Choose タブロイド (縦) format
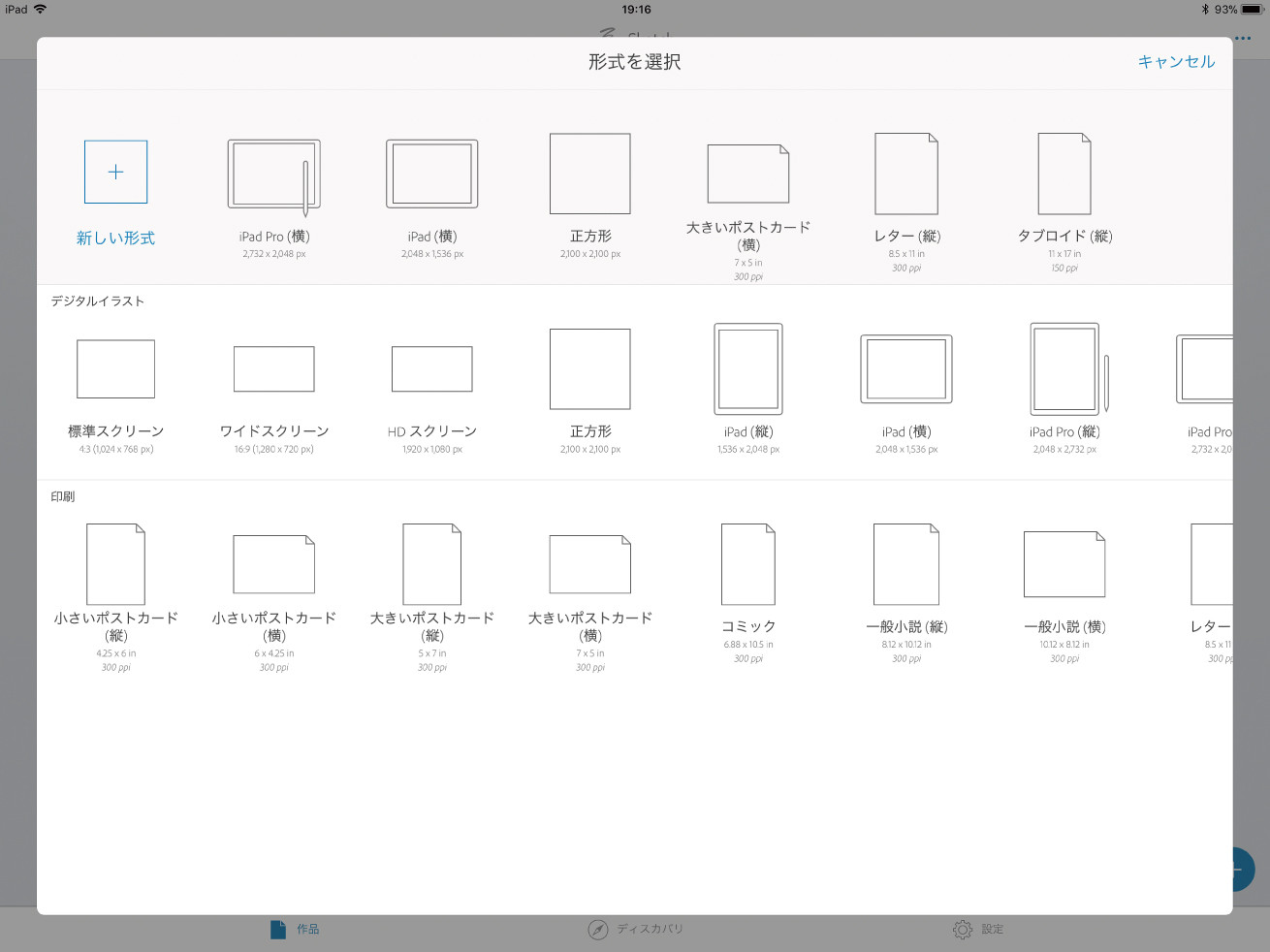Image resolution: width=1270 pixels, height=952 pixels. (x=1064, y=203)
